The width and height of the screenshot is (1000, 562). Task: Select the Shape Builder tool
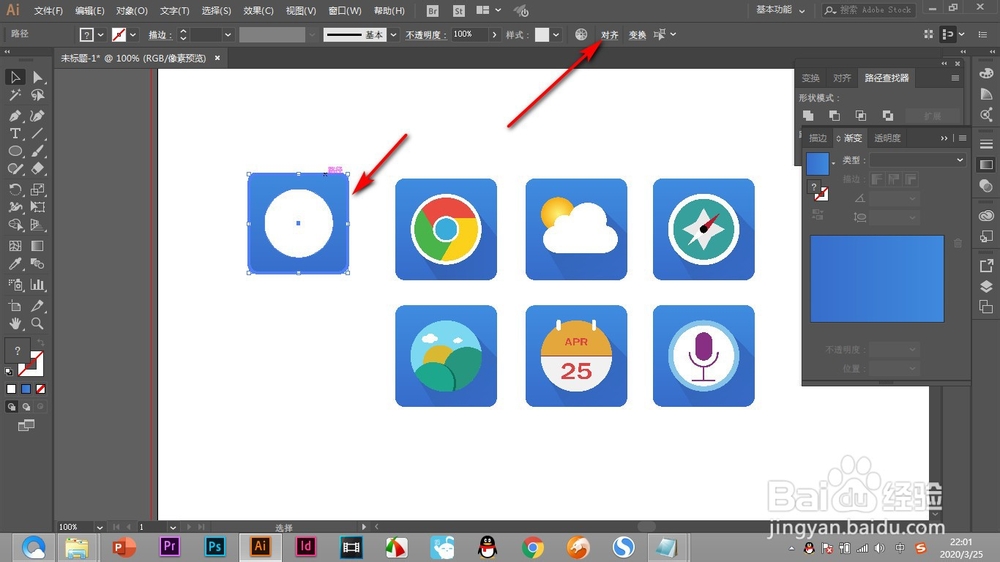coord(15,225)
